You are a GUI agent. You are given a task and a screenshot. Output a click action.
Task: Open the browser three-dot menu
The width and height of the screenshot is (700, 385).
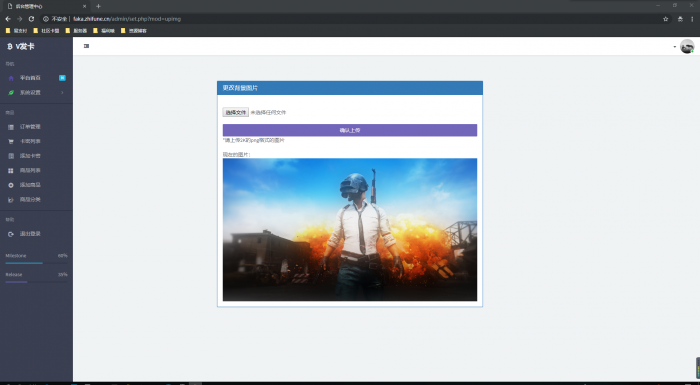(692, 19)
